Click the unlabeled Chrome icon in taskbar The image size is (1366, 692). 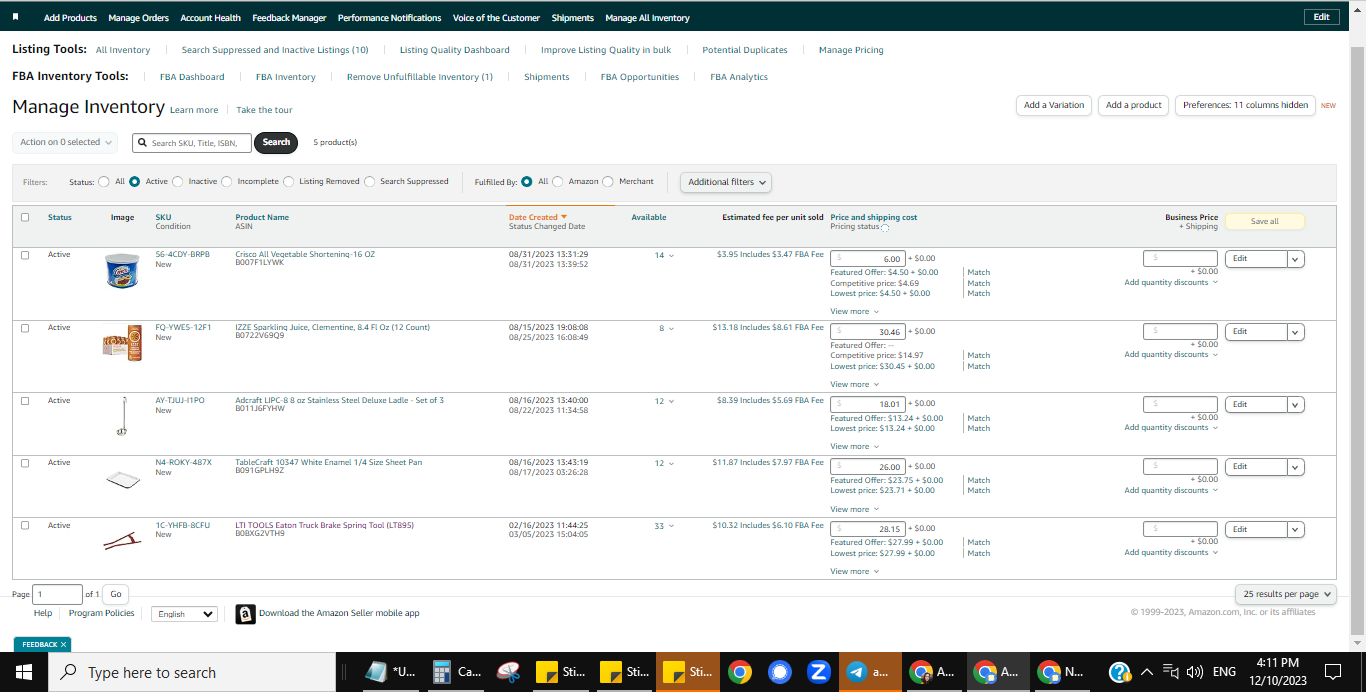pos(740,672)
